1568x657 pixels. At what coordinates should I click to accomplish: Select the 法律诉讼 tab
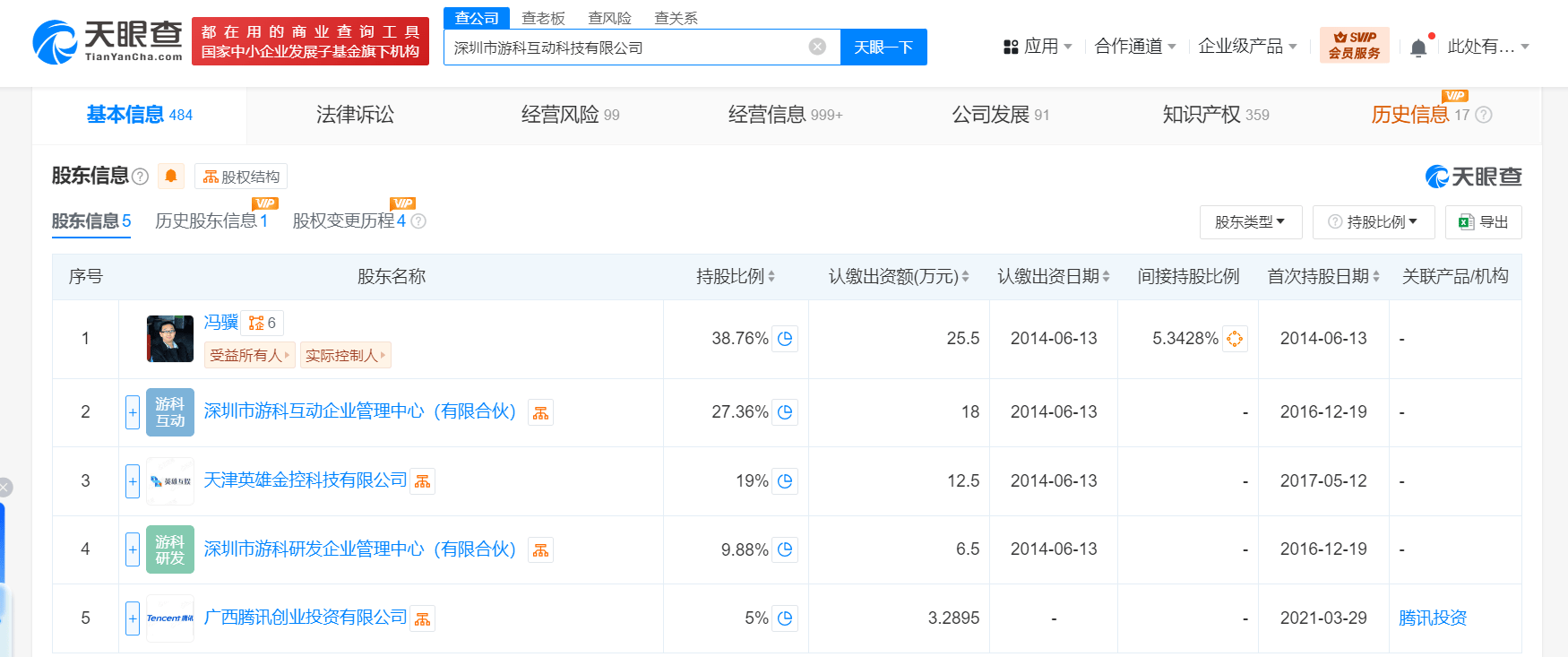[x=355, y=115]
